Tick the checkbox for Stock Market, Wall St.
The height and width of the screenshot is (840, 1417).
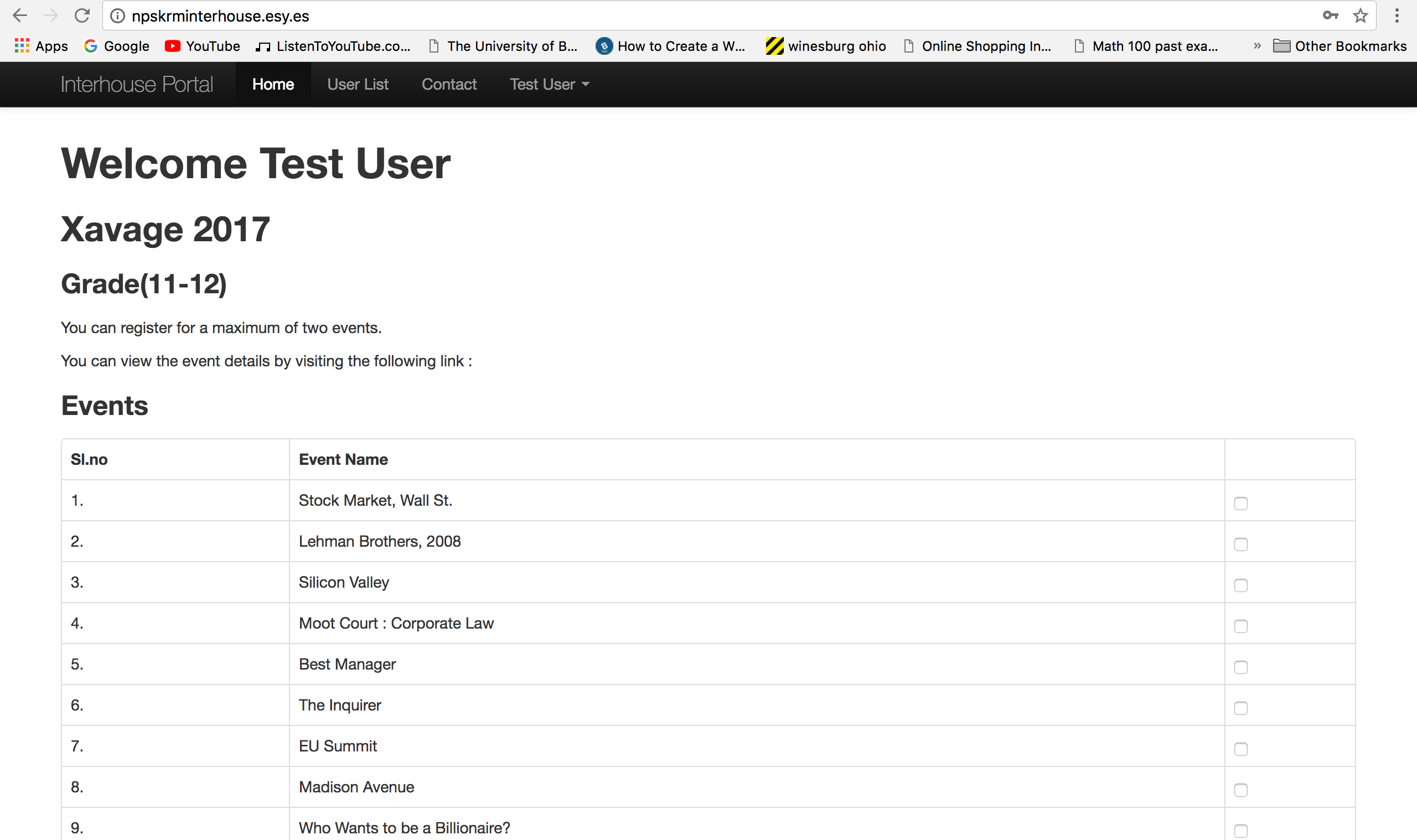click(1240, 503)
